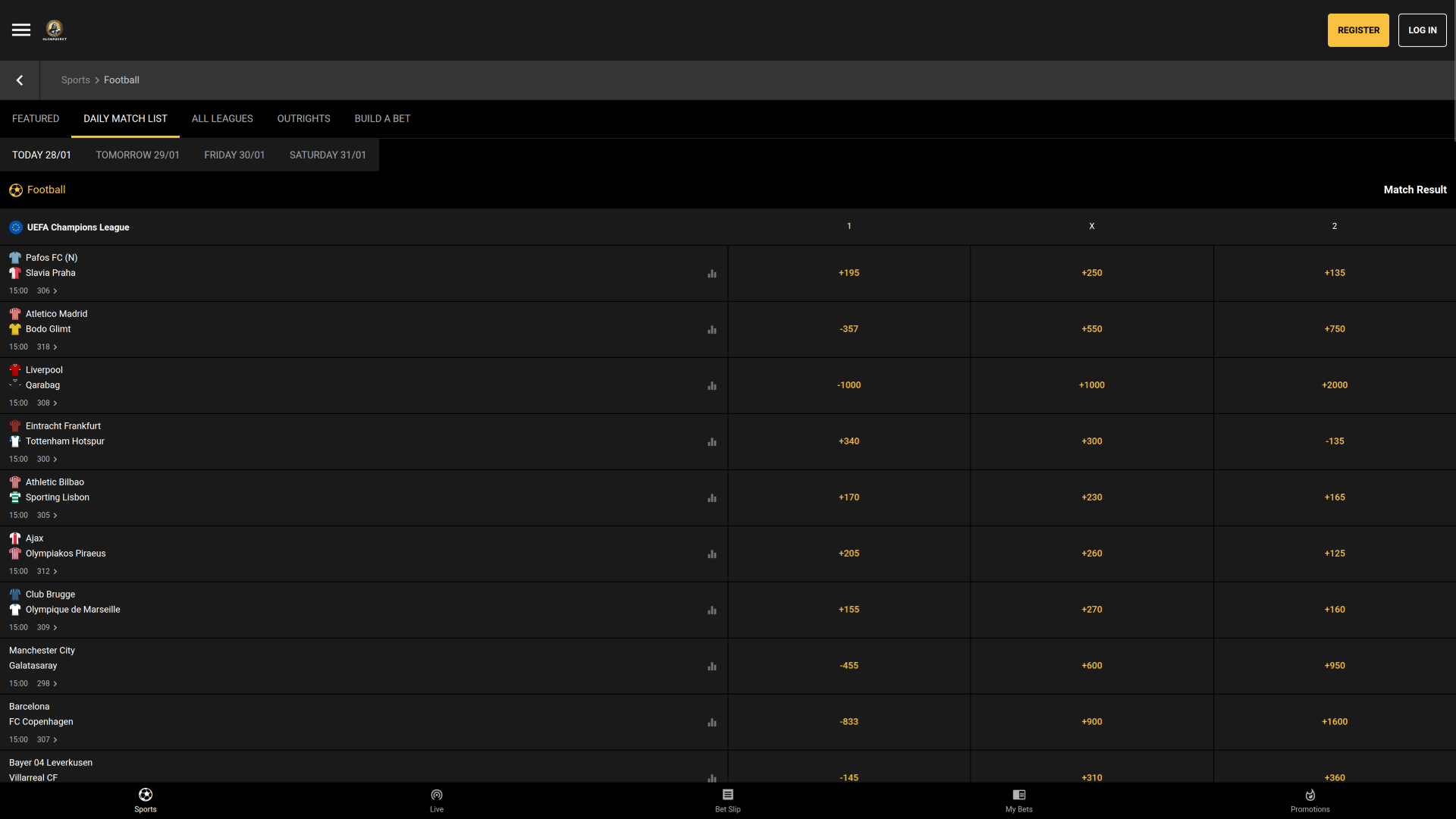Open stats icon for Ajax match
Viewport: 1456px width, 819px height.
[x=711, y=554]
